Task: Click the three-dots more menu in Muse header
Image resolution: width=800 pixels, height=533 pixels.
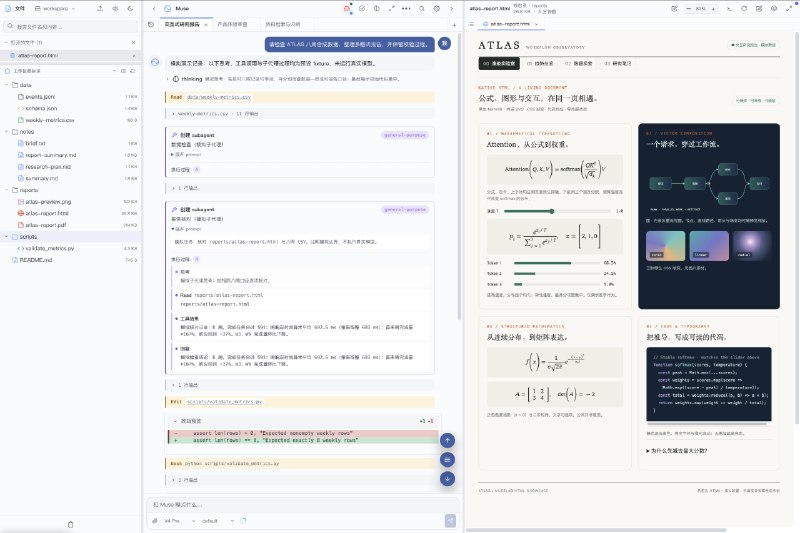Action: coord(406,8)
